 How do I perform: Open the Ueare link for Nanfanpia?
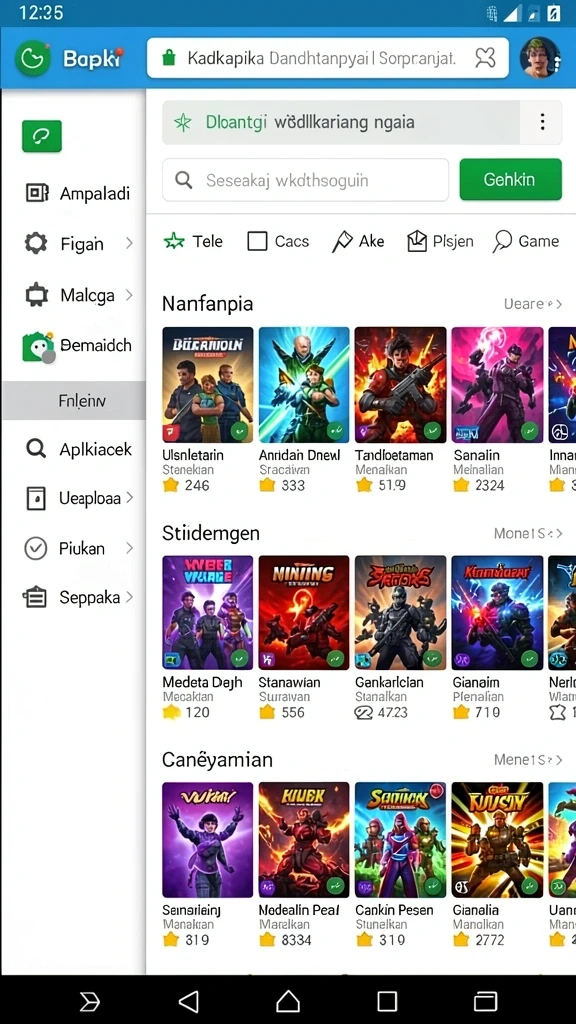[532, 304]
